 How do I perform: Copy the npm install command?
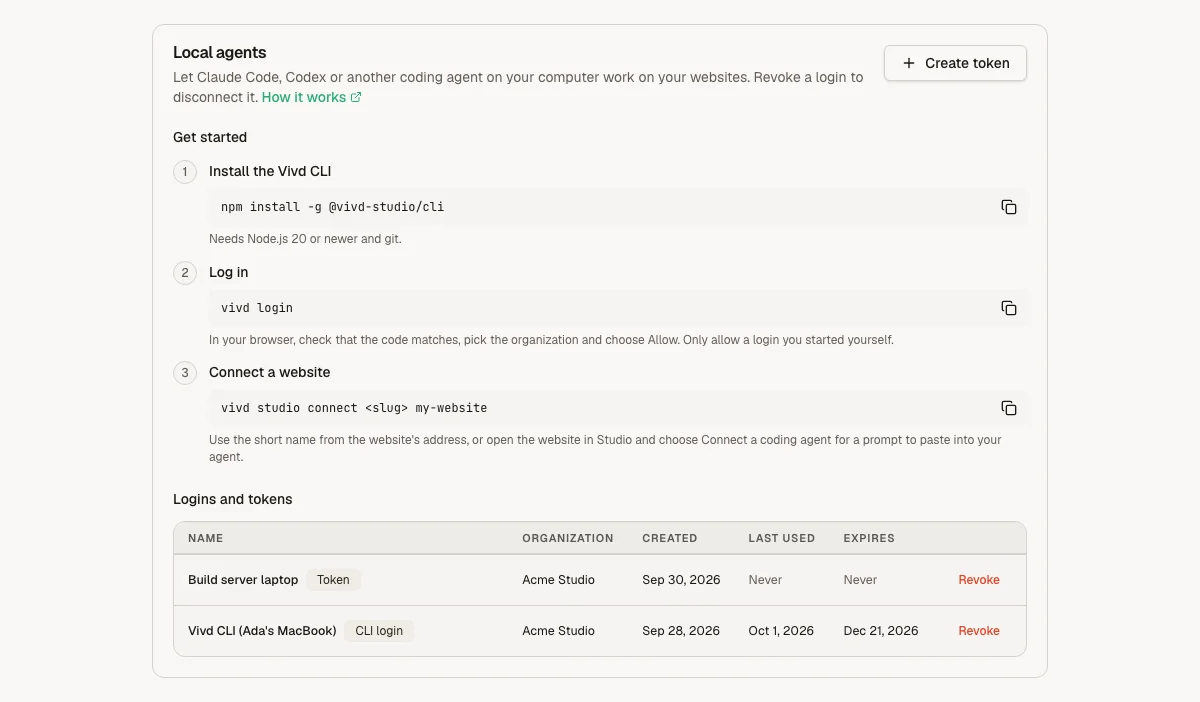coord(1009,207)
